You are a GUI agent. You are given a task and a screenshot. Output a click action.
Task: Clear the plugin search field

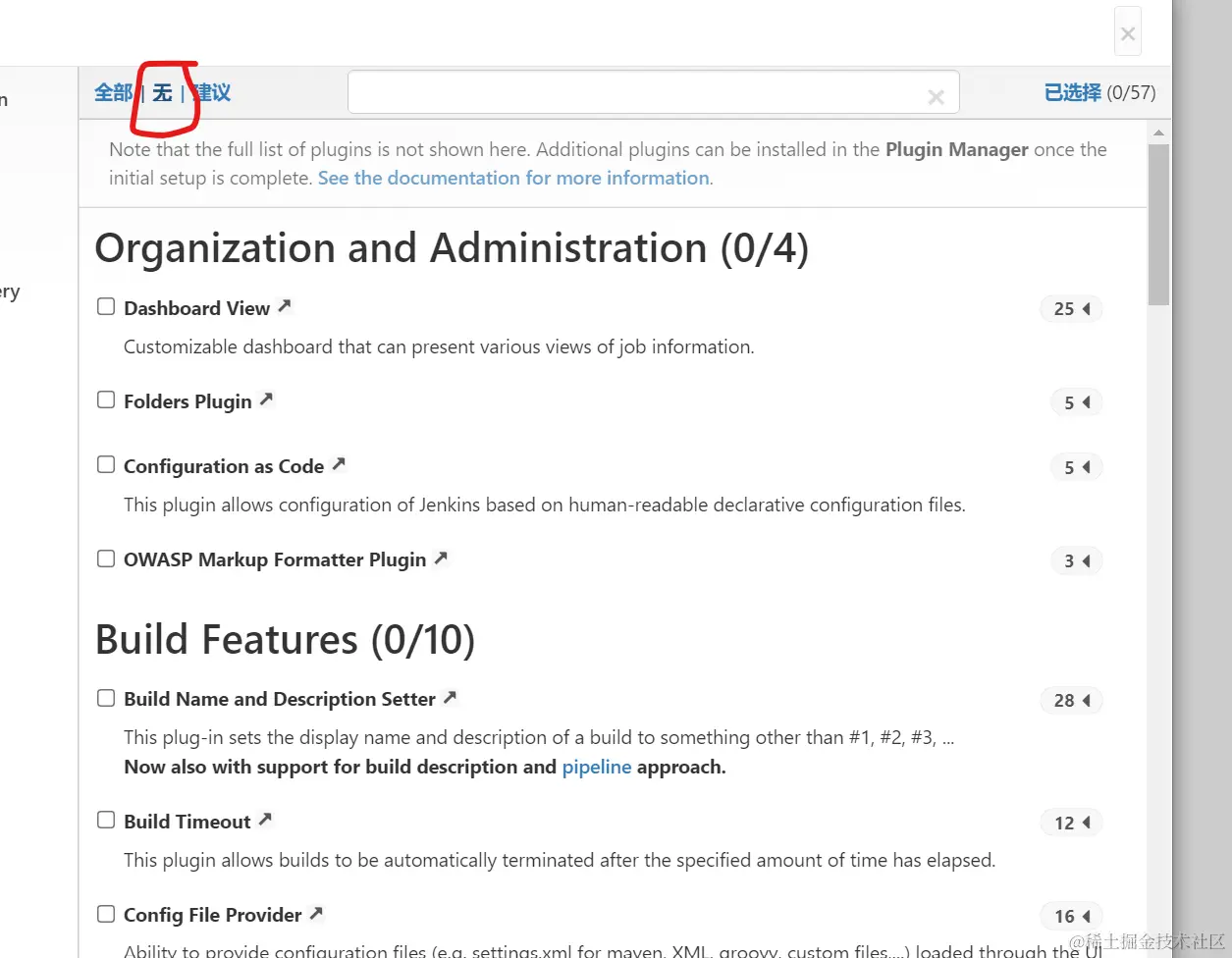coord(936,96)
